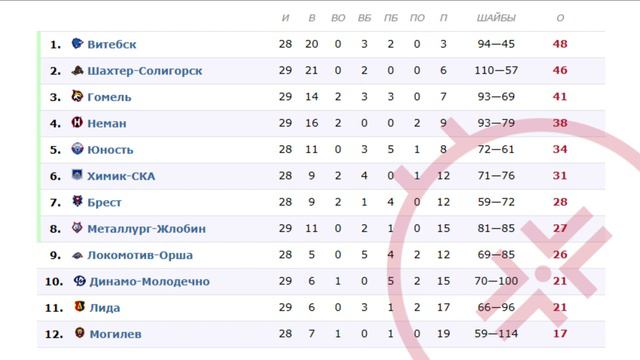Open the Металлург-Жлобин team link
The width and height of the screenshot is (640, 360).
147,229
